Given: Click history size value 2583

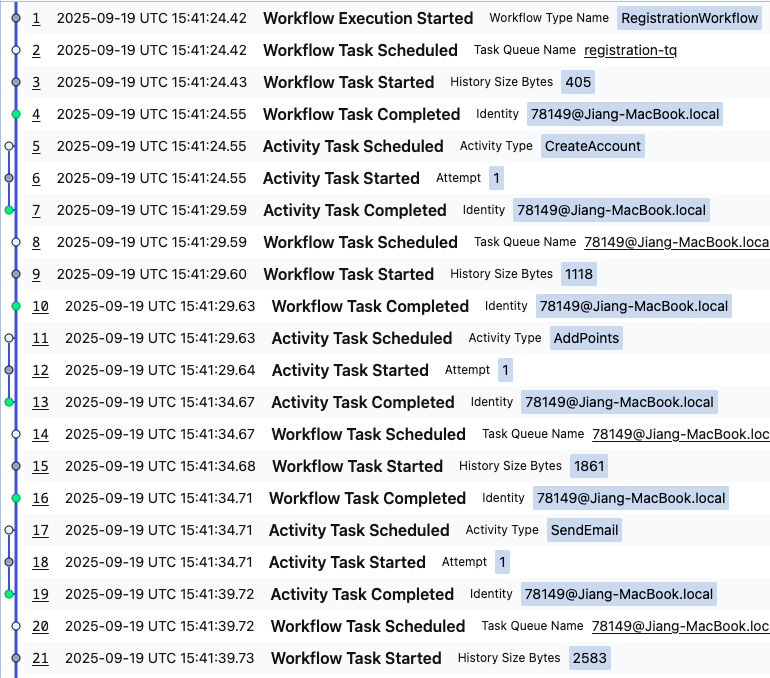Looking at the screenshot, I should click(590, 658).
